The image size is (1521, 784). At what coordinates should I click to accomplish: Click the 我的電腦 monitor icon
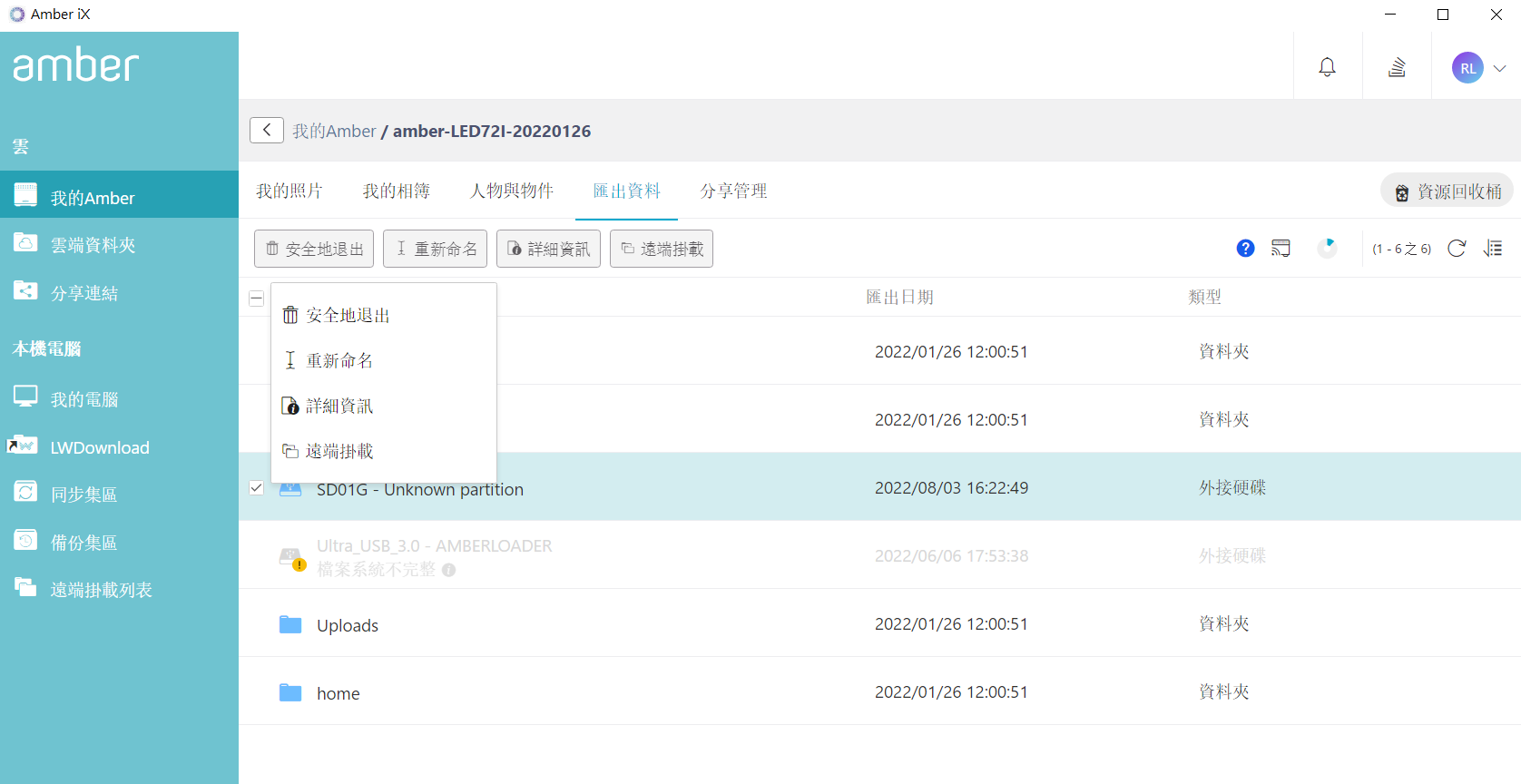25,396
